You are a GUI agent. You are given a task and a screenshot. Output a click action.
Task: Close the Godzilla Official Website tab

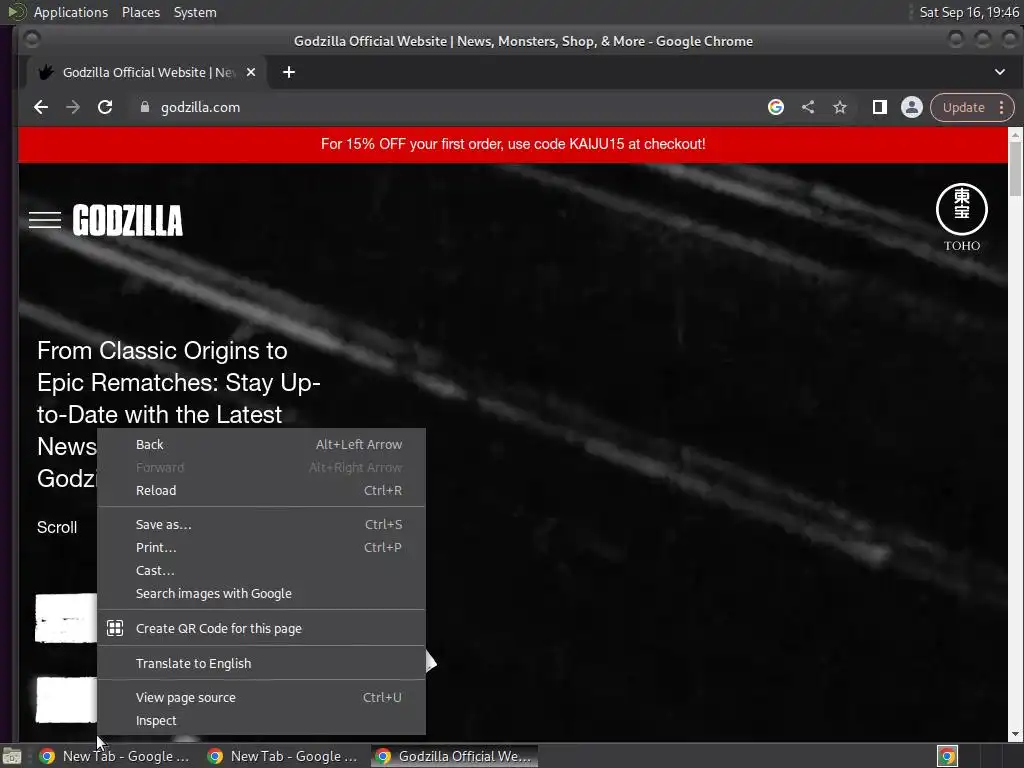(251, 72)
